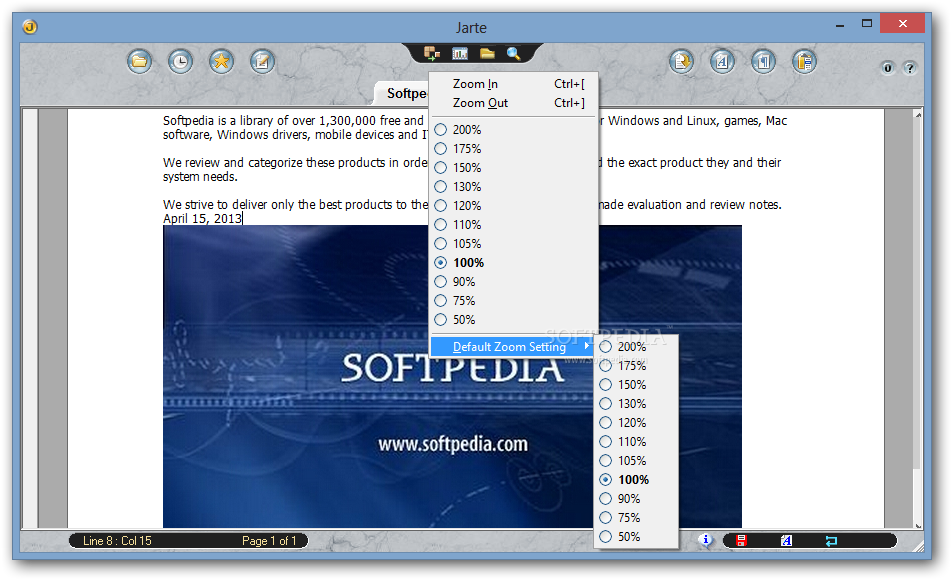This screenshot has width=952, height=580.
Task: Select 105% zoom in main menu
Action: [513, 244]
